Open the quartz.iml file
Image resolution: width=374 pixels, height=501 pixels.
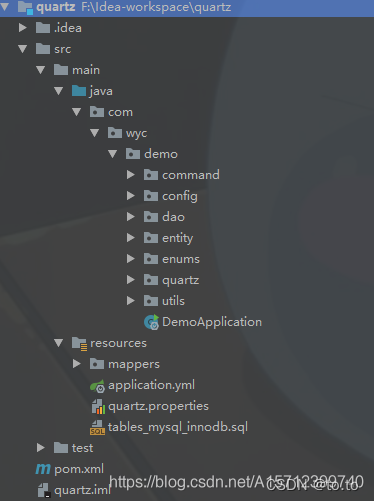(82, 490)
